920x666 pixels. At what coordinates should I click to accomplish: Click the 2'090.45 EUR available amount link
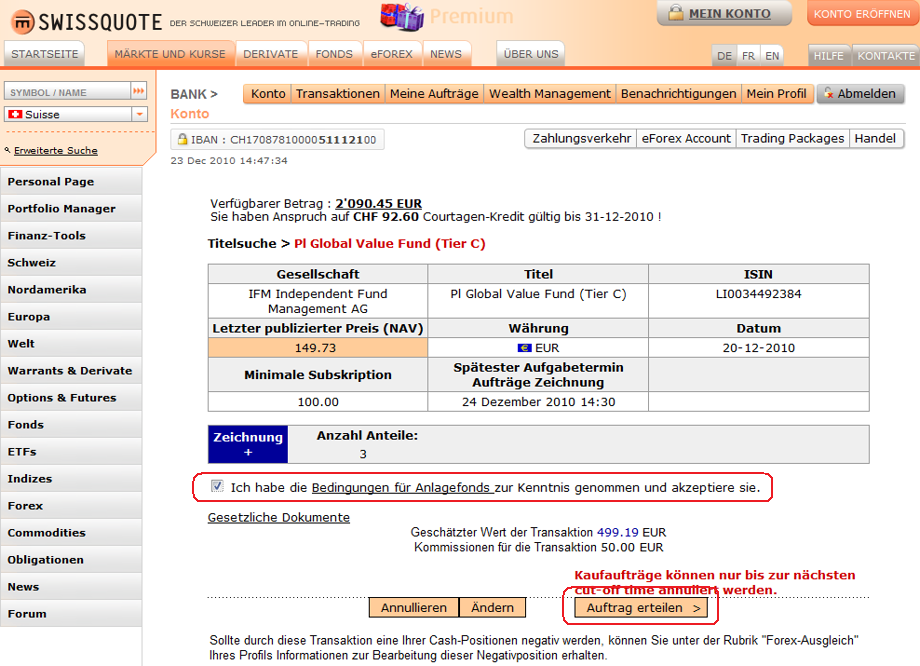[378, 204]
